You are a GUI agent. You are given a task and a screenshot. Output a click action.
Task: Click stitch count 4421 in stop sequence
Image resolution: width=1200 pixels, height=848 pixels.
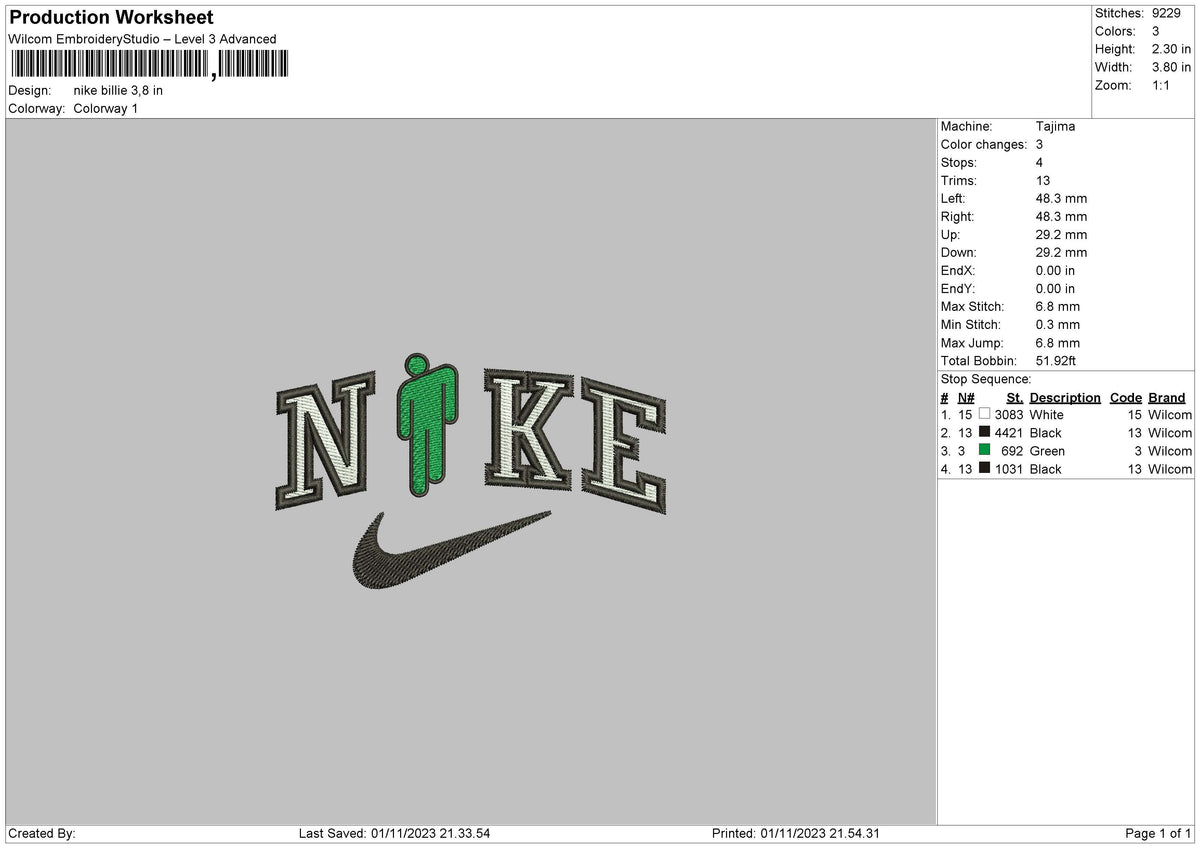[1009, 432]
